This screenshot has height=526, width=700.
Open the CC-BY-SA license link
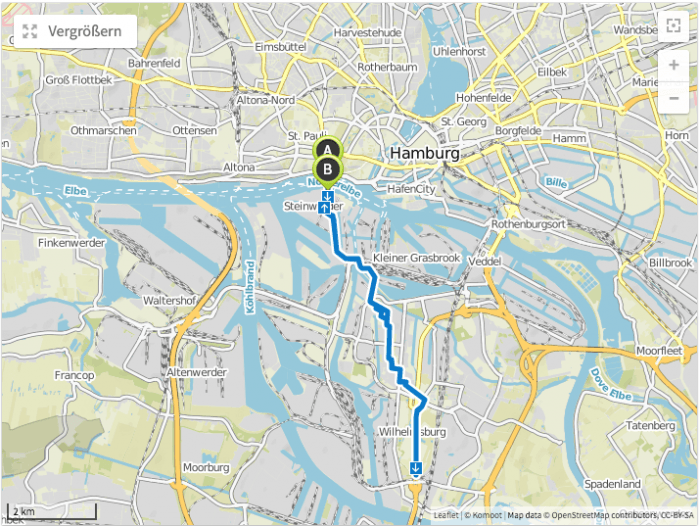coord(678,515)
